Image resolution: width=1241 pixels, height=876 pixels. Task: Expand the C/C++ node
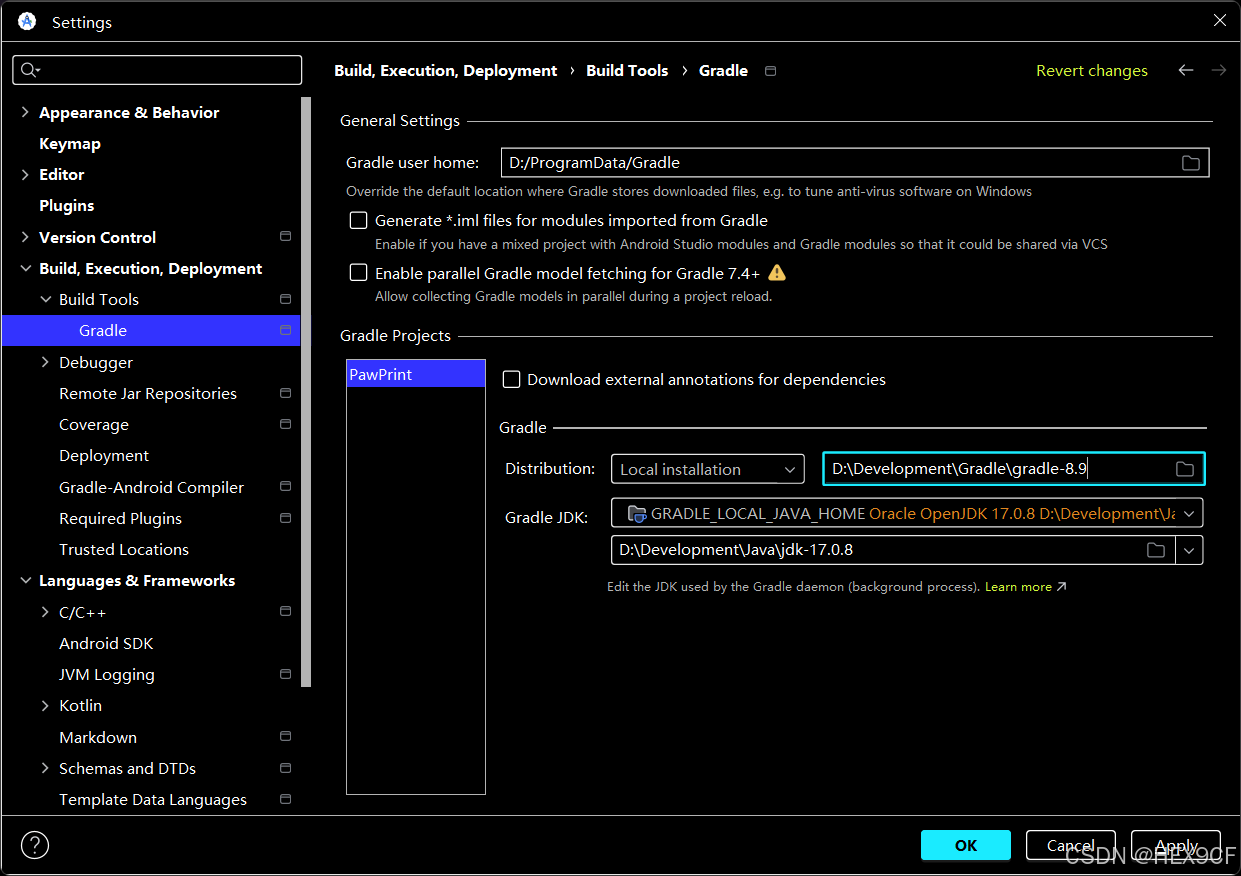coord(45,611)
